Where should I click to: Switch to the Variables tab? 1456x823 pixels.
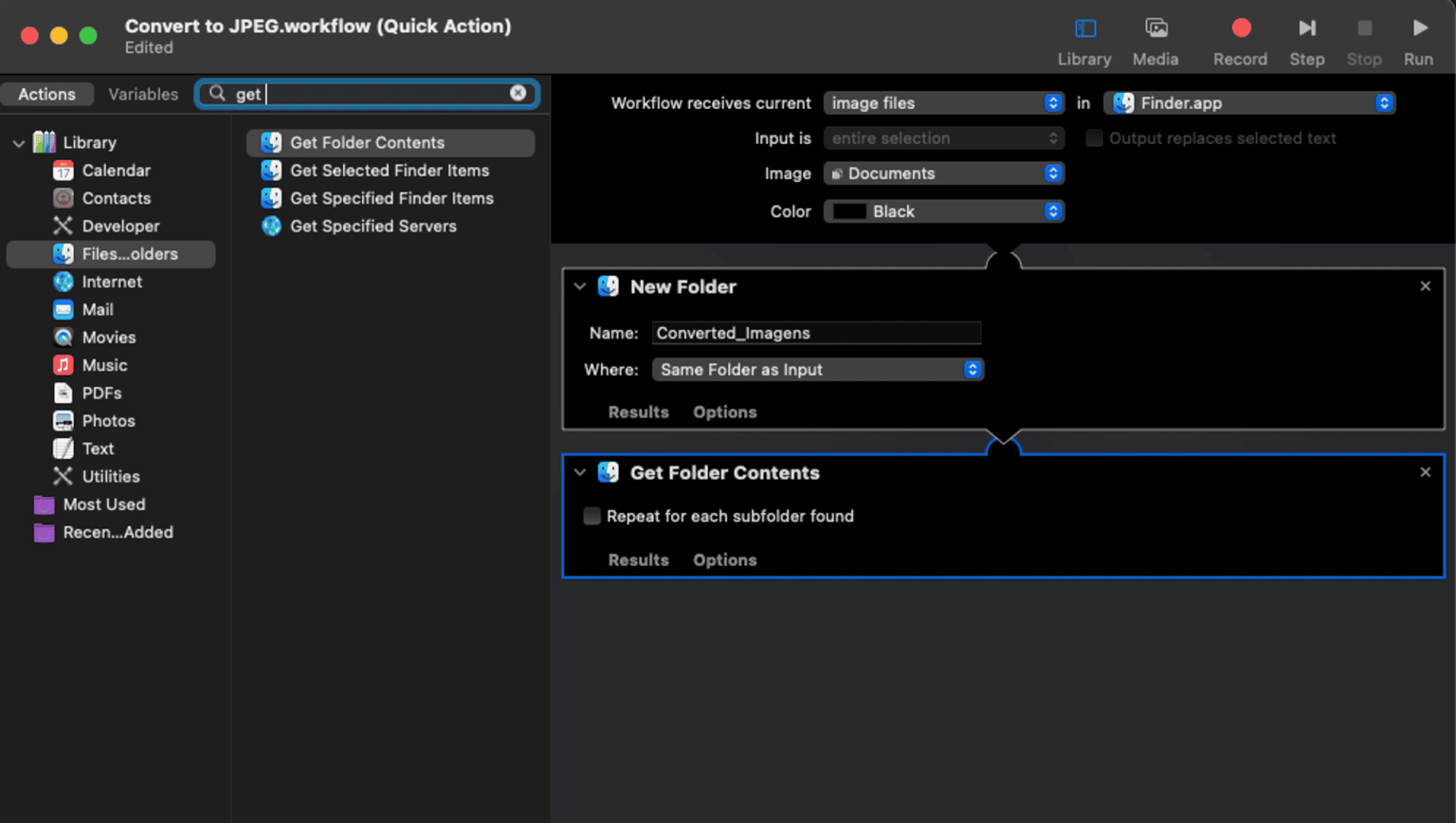point(144,94)
